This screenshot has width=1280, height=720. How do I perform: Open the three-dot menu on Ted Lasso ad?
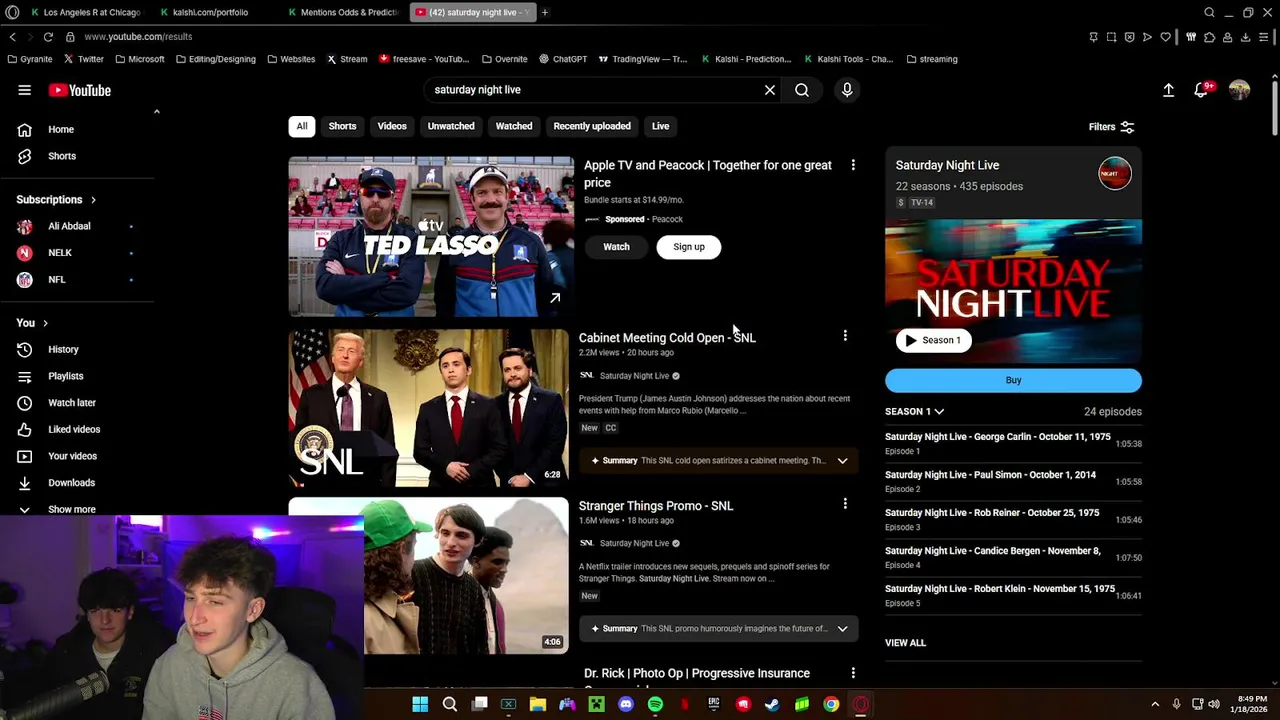pyautogui.click(x=853, y=165)
